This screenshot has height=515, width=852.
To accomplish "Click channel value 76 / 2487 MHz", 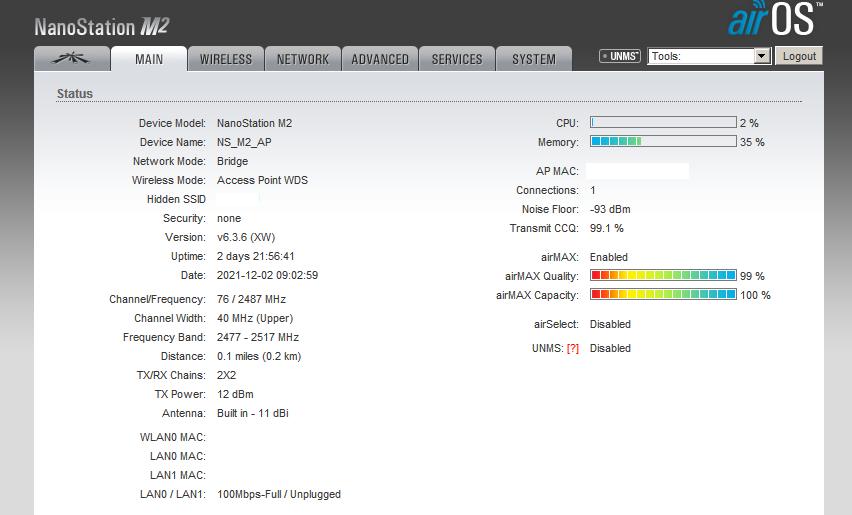I will (x=251, y=299).
